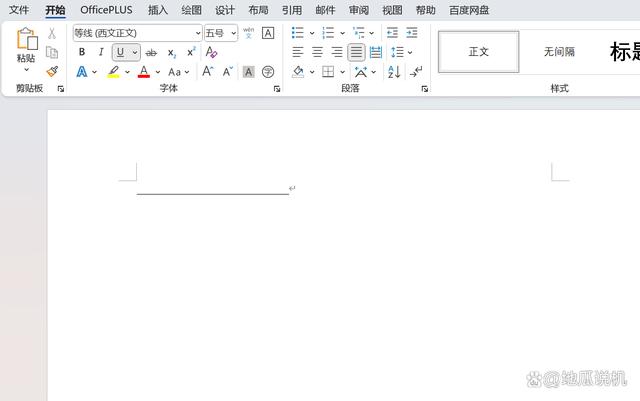The width and height of the screenshot is (640, 401).
Task: Click the underlined line in the document
Action: [212, 190]
